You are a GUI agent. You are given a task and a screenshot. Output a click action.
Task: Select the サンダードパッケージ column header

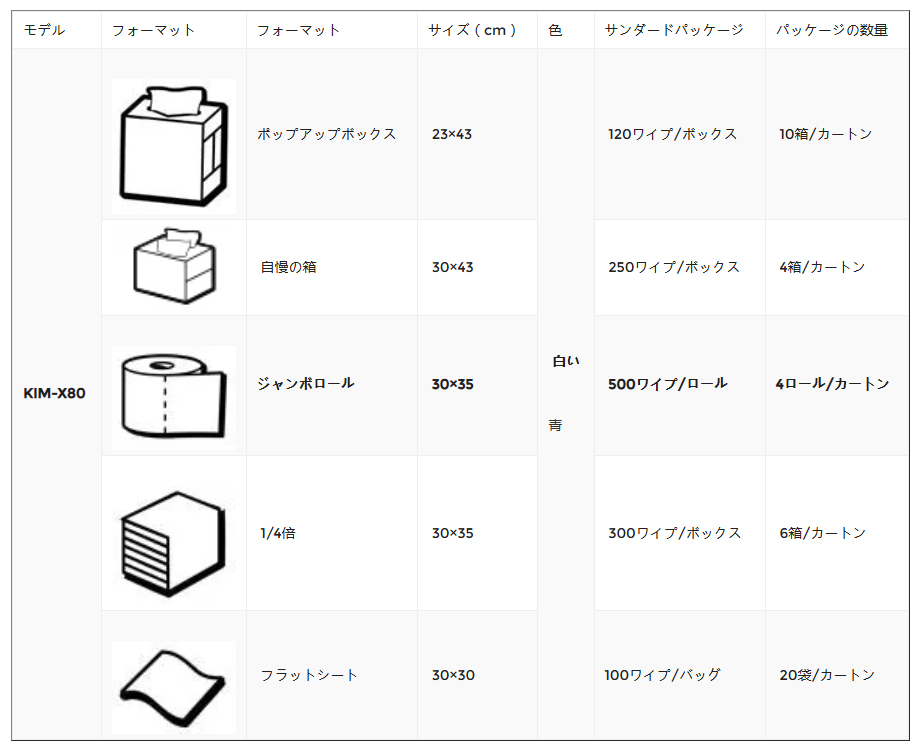(x=674, y=30)
